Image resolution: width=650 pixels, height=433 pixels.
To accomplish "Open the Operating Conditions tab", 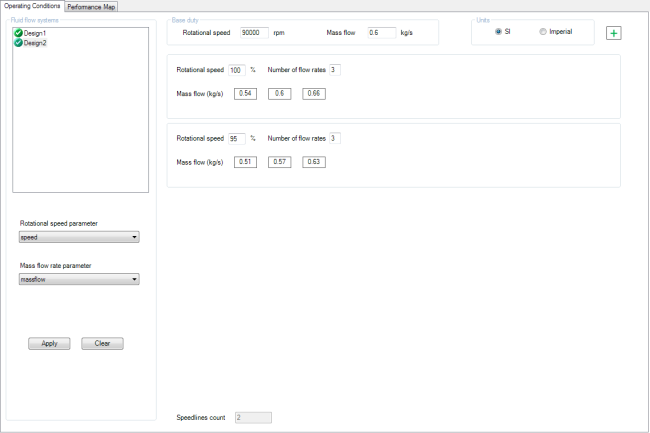I will point(32,6).
